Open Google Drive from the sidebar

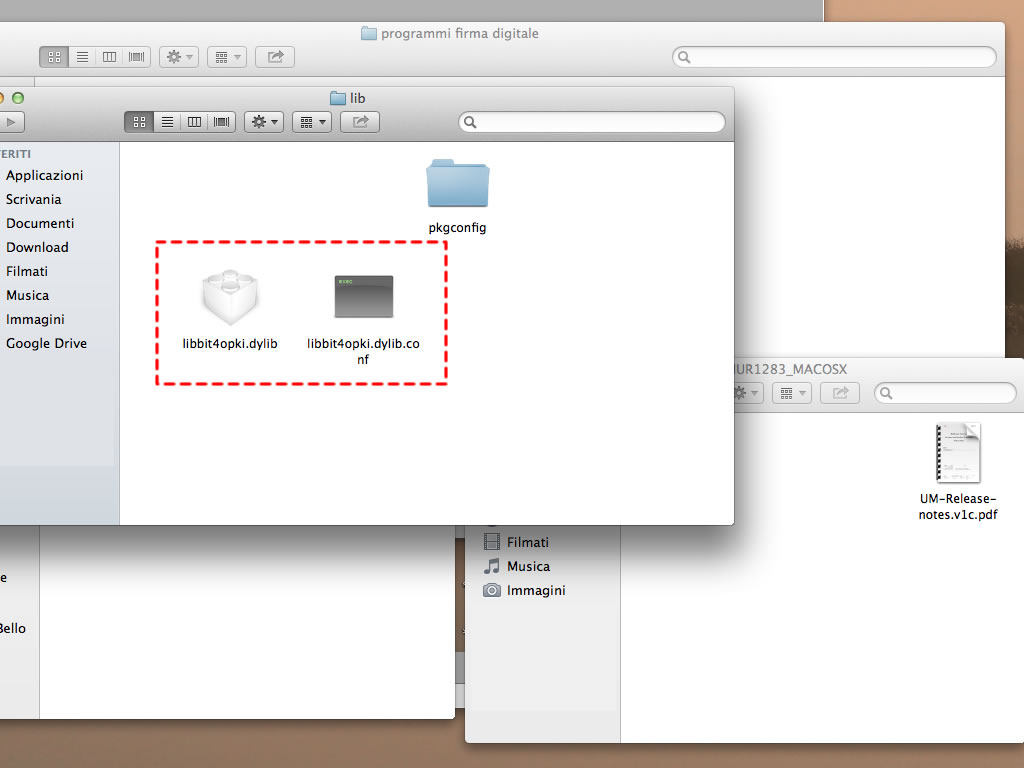[46, 343]
